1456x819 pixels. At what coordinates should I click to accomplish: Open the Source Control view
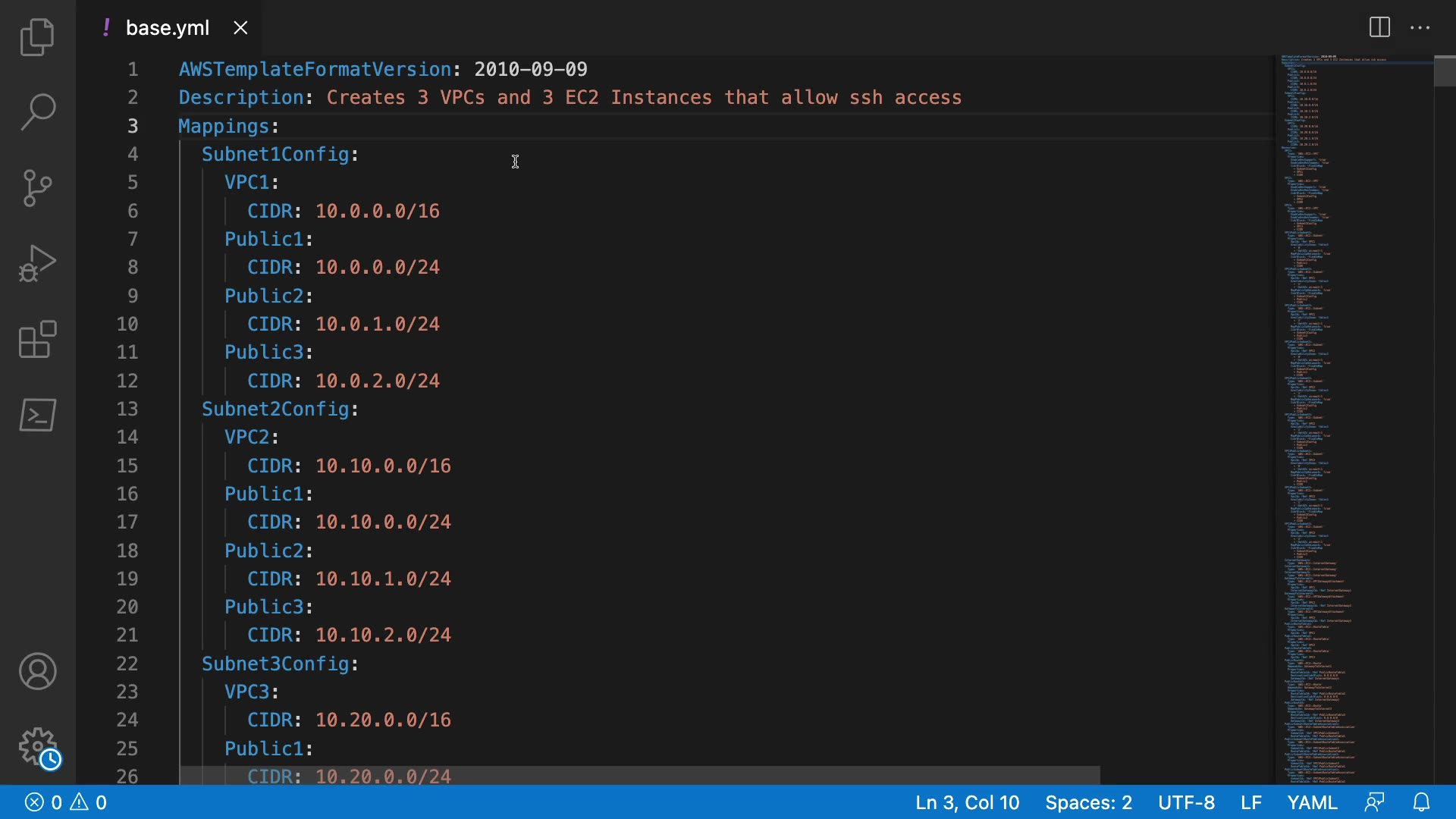click(x=37, y=187)
